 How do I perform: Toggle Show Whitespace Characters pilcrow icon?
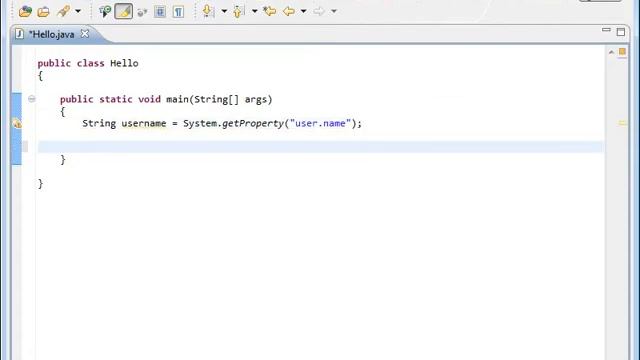tap(178, 11)
